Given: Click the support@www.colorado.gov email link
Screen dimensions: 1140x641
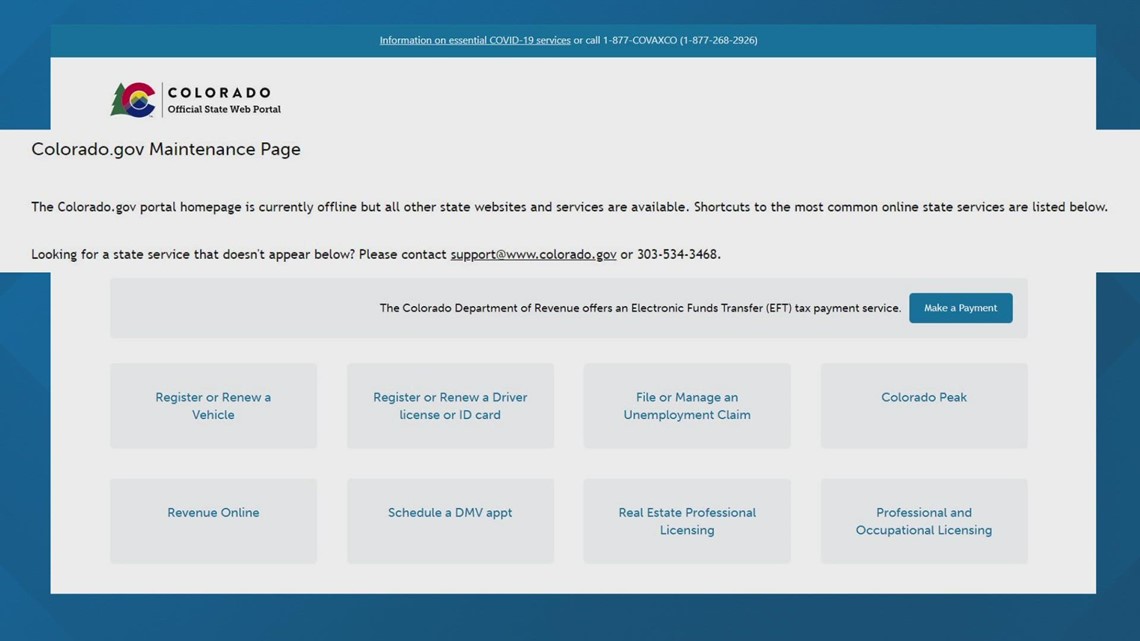Looking at the screenshot, I should [x=534, y=254].
